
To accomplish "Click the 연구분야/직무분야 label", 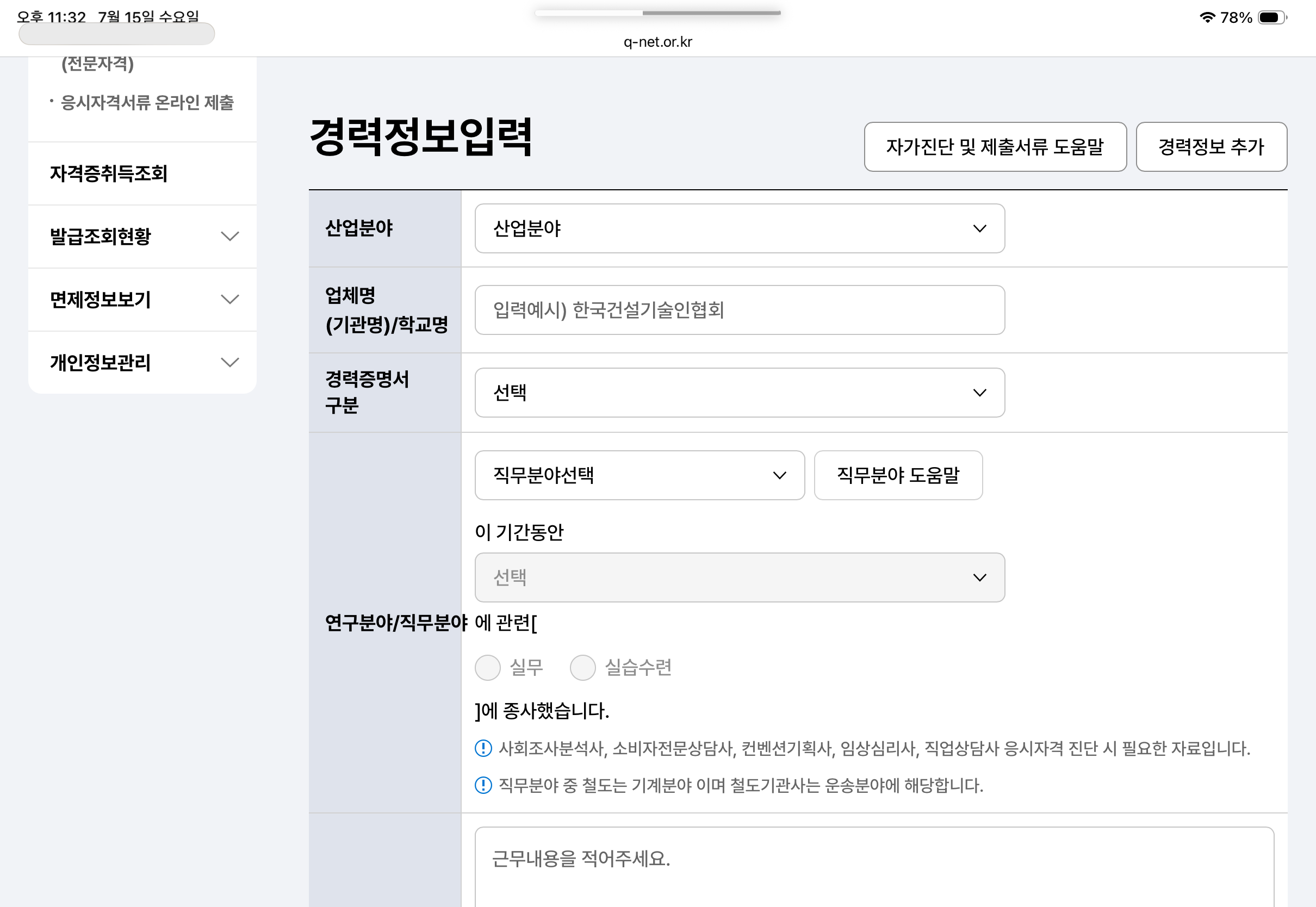I will coord(396,623).
